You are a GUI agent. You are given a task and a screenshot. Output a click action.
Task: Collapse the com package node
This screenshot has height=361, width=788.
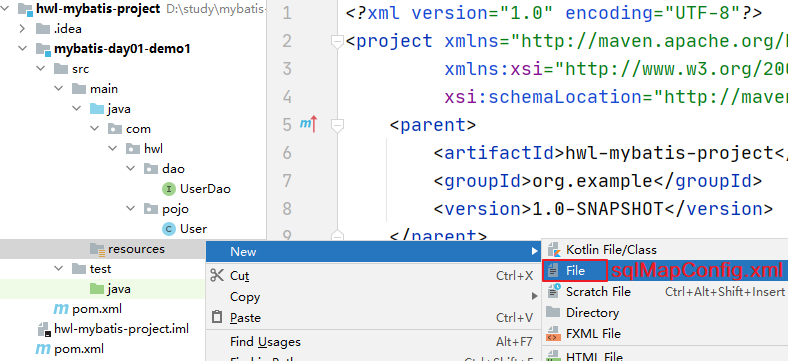point(94,129)
